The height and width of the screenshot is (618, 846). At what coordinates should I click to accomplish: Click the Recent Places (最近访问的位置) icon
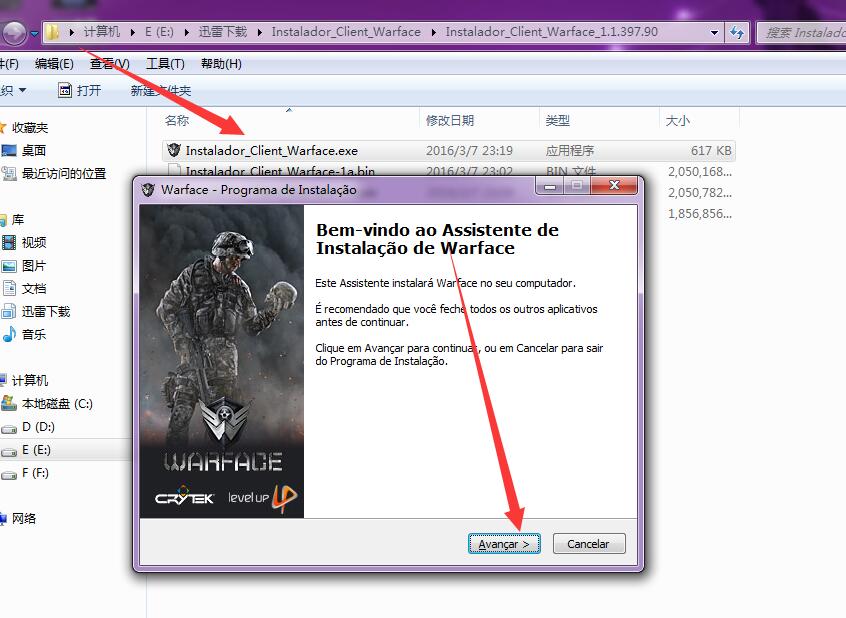pyautogui.click(x=9, y=173)
